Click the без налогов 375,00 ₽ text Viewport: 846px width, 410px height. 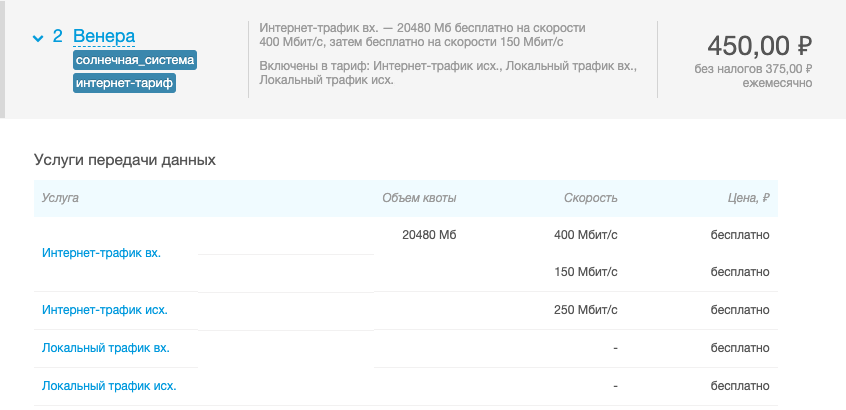[754, 69]
